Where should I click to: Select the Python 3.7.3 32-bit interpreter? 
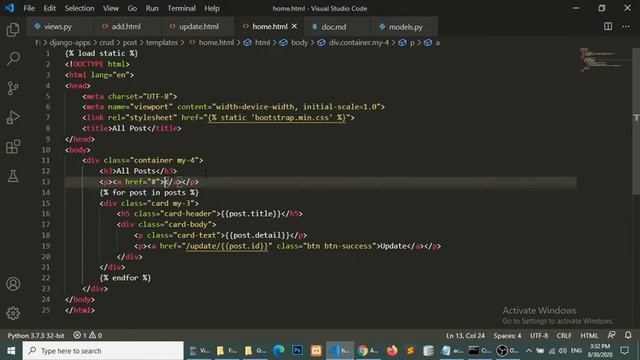(x=36, y=336)
